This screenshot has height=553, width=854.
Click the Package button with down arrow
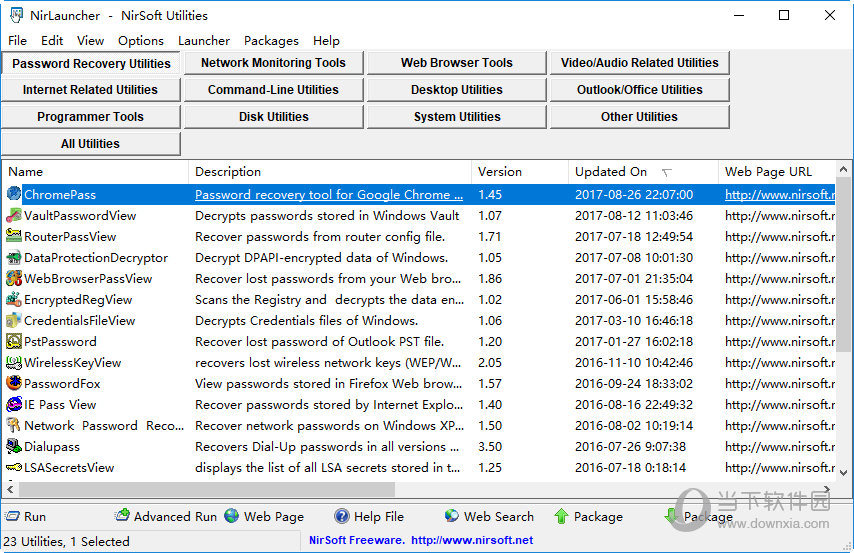pos(698,516)
